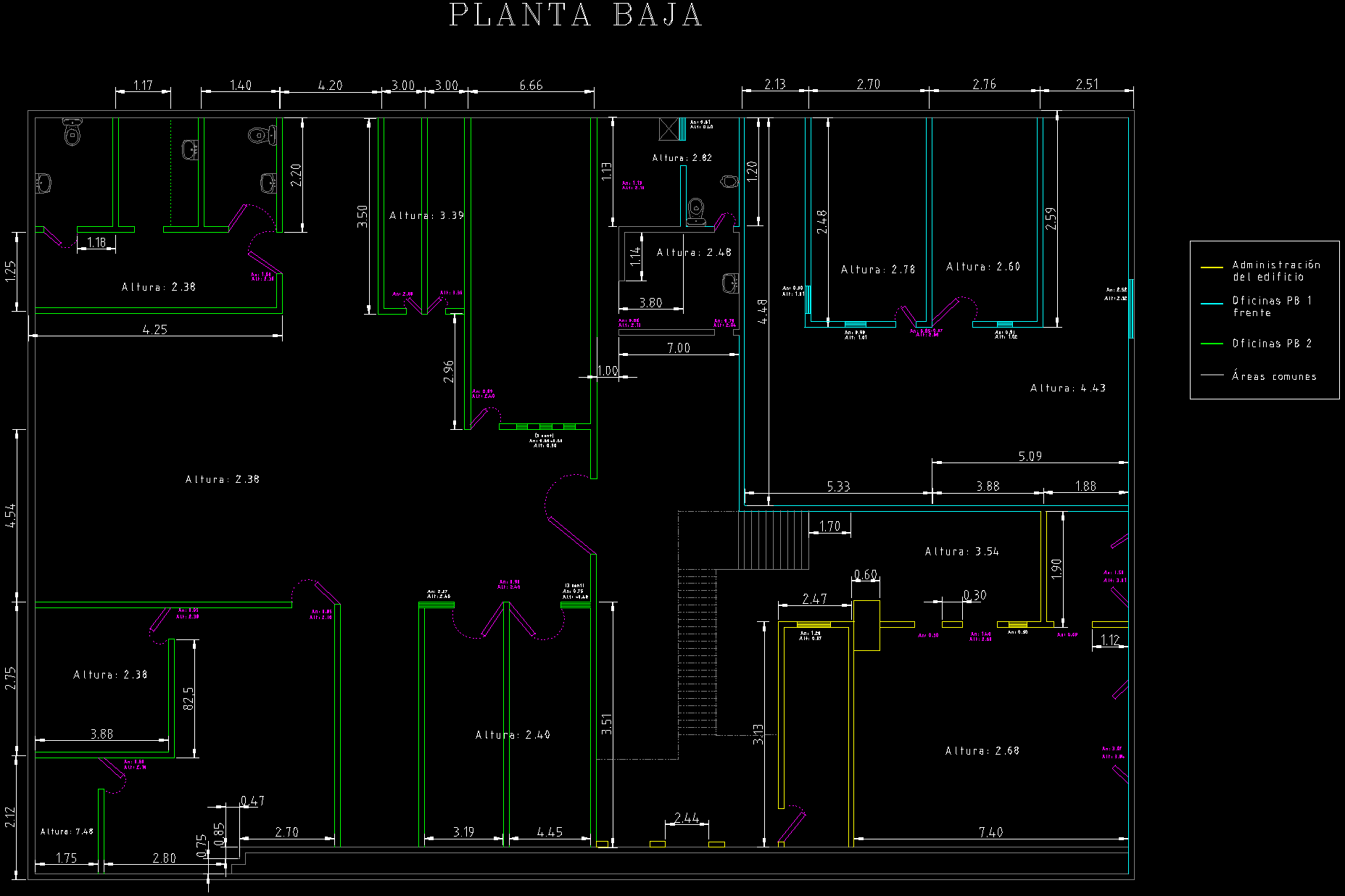Click the 1.17 dimension value
Screen dimensions: 1345x896
(x=143, y=85)
